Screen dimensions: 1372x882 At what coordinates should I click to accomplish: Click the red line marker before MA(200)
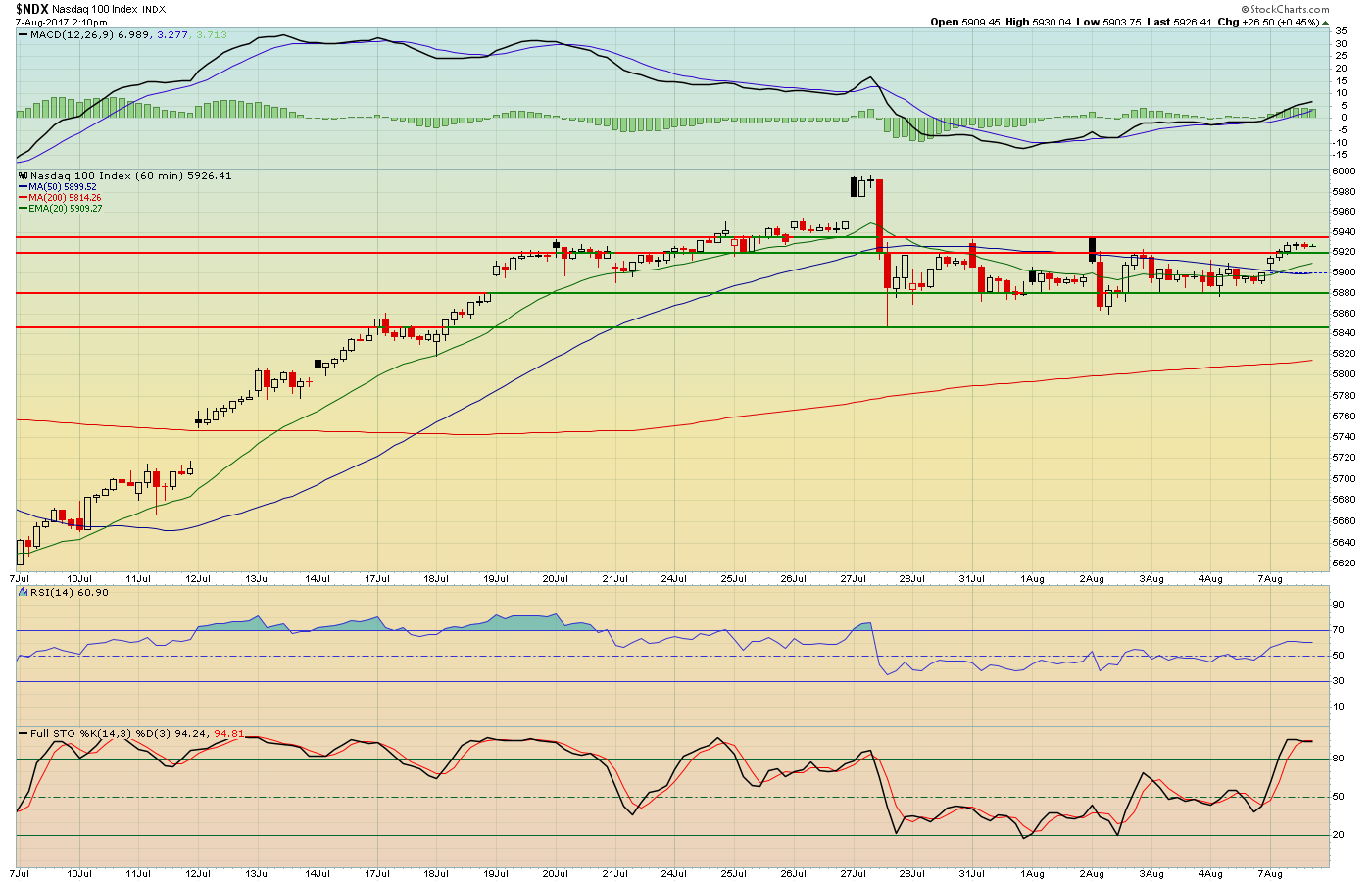pos(24,198)
